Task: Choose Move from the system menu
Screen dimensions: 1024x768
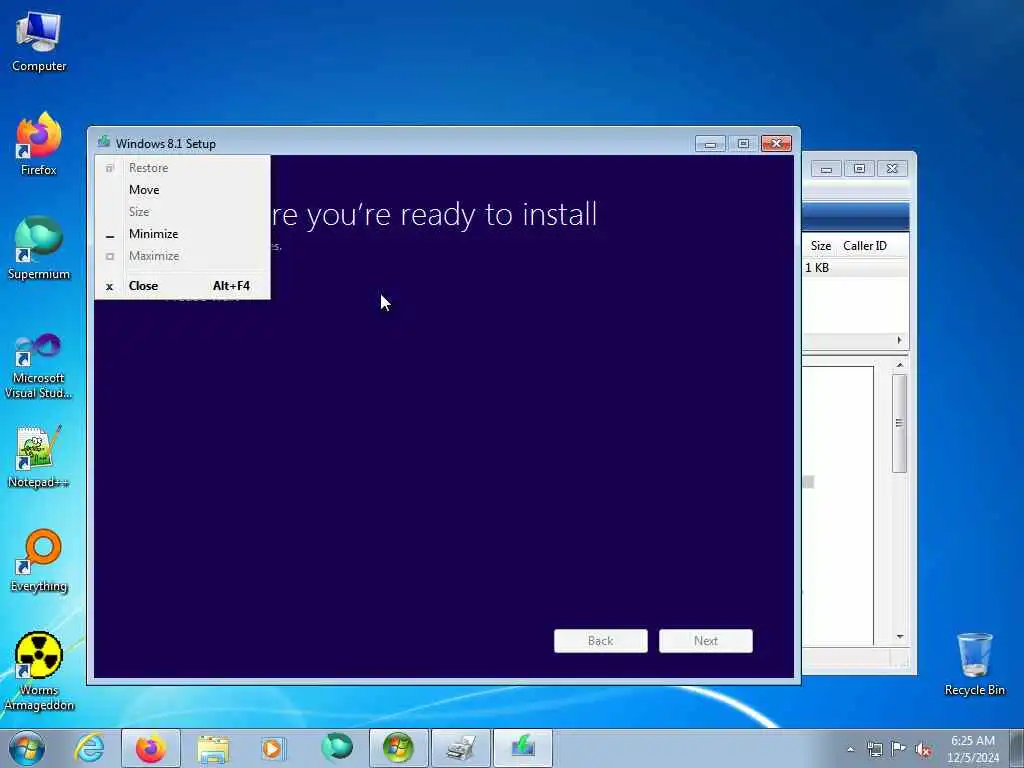Action: click(x=182, y=190)
